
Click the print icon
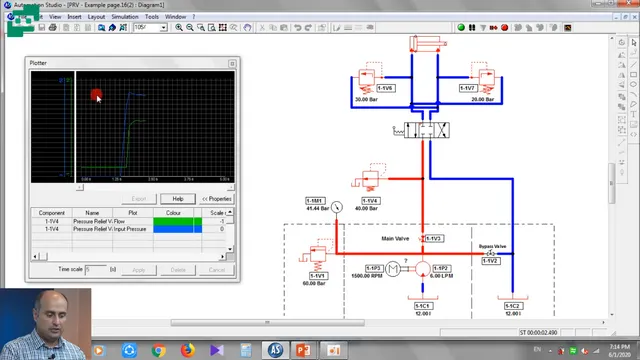coord(53,27)
